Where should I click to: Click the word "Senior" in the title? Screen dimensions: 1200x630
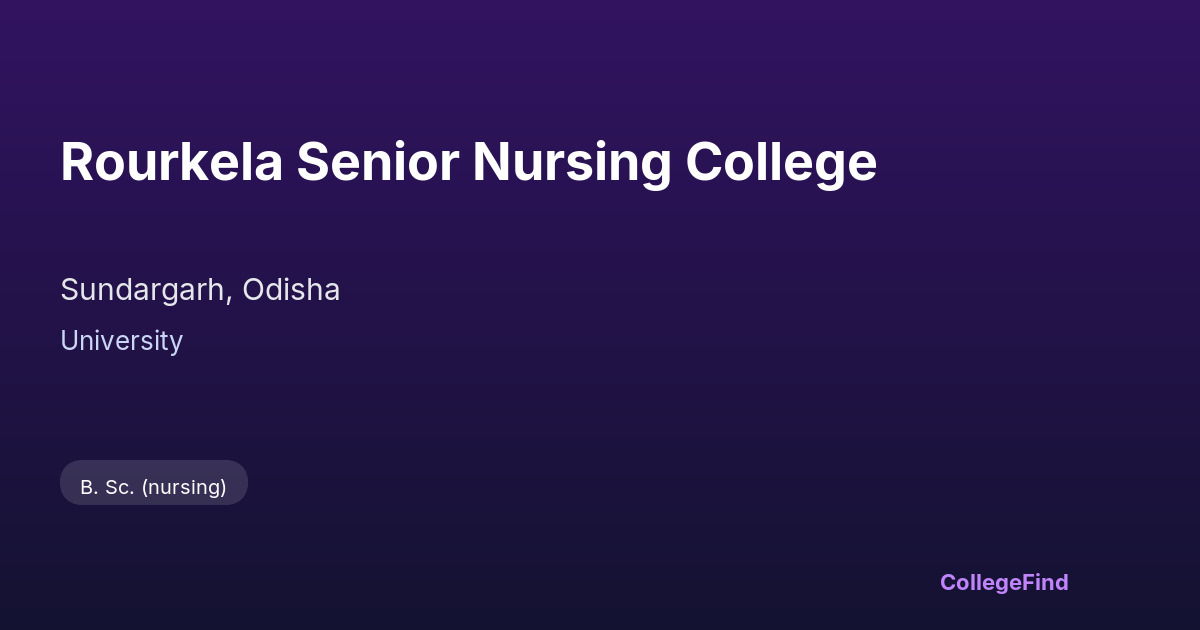point(378,162)
